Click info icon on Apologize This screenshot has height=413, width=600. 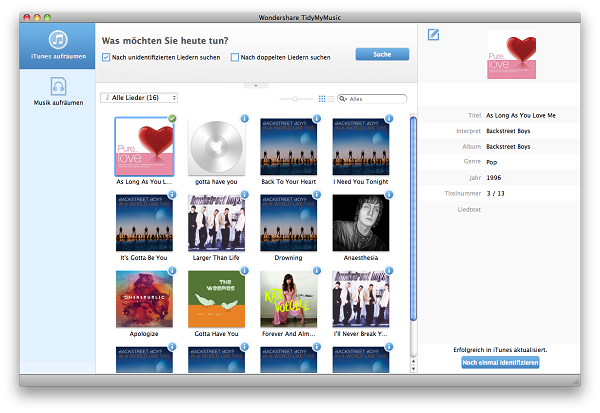pyautogui.click(x=173, y=271)
